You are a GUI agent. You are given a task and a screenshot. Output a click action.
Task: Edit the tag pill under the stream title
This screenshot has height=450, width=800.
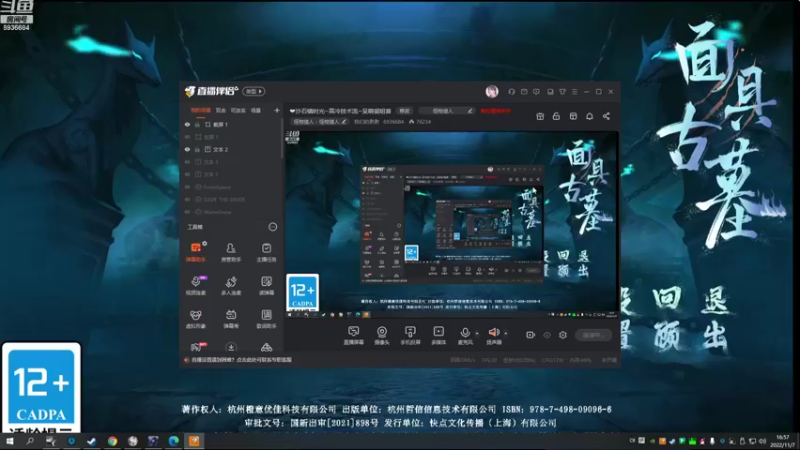pyautogui.click(x=320, y=121)
